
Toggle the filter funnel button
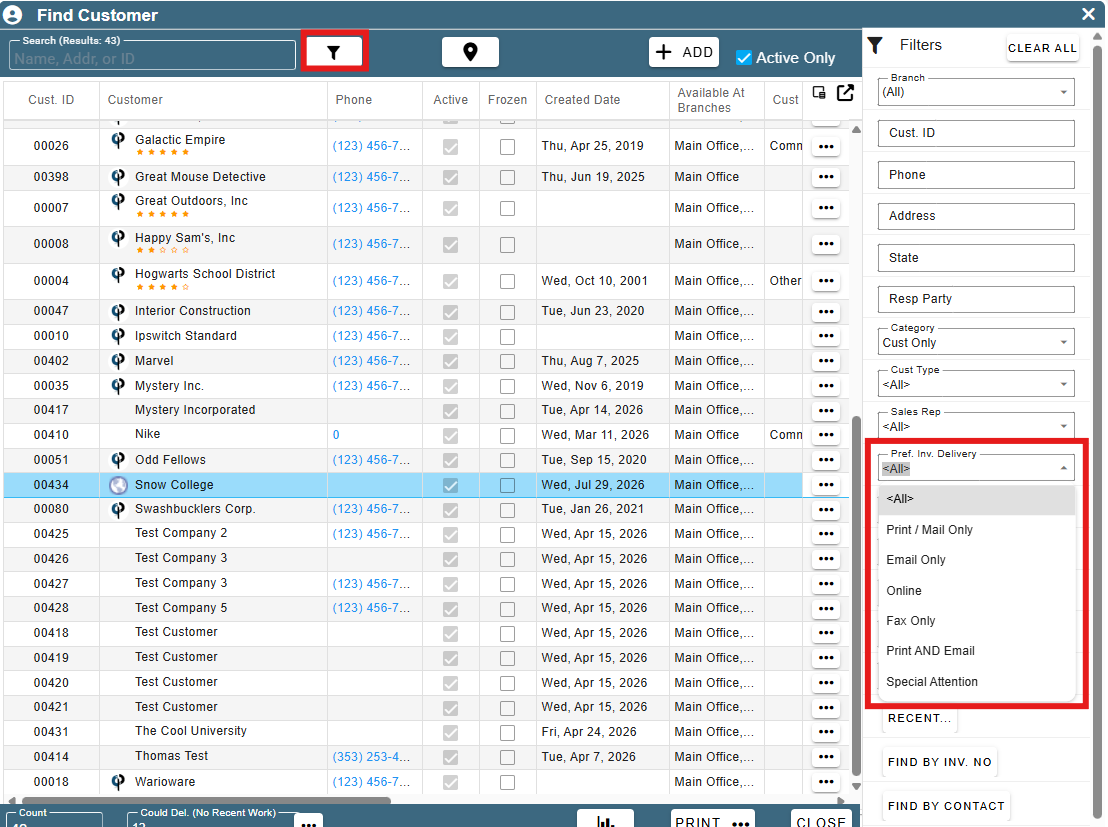pyautogui.click(x=334, y=52)
